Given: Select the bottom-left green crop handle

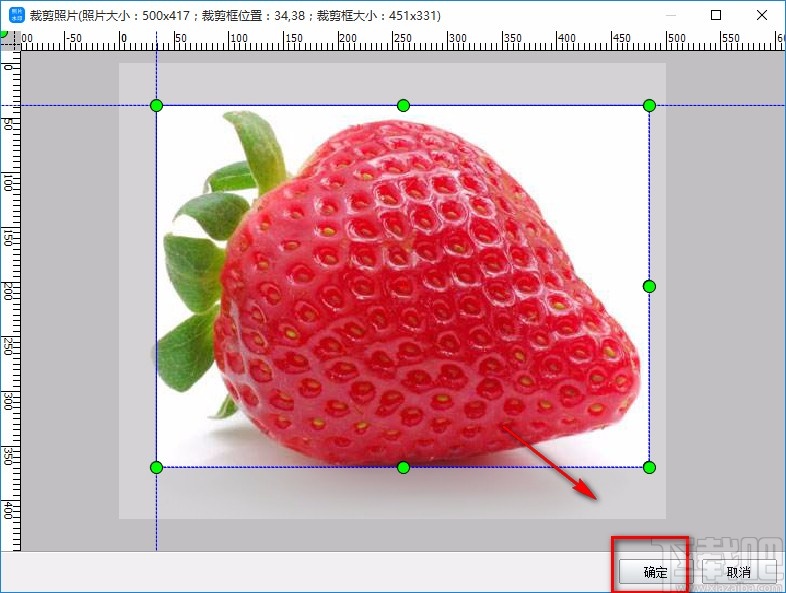Looking at the screenshot, I should tap(156, 467).
